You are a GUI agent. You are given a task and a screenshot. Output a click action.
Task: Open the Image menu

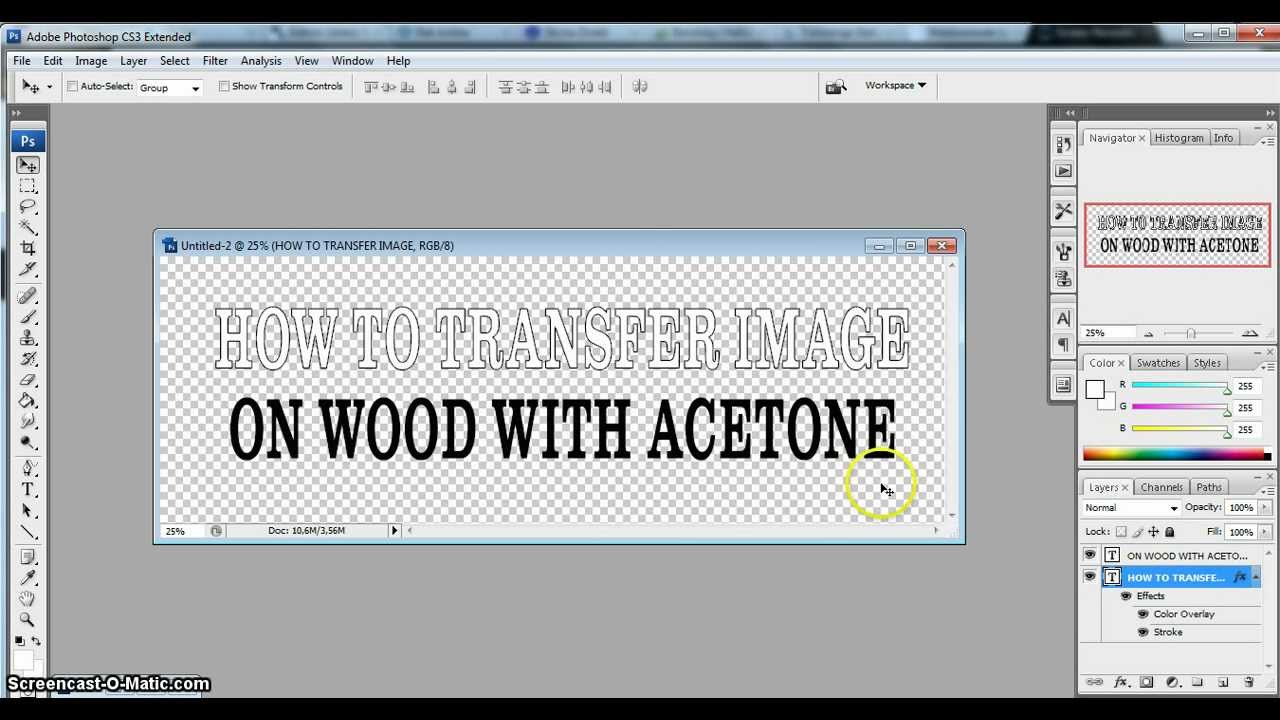point(91,61)
